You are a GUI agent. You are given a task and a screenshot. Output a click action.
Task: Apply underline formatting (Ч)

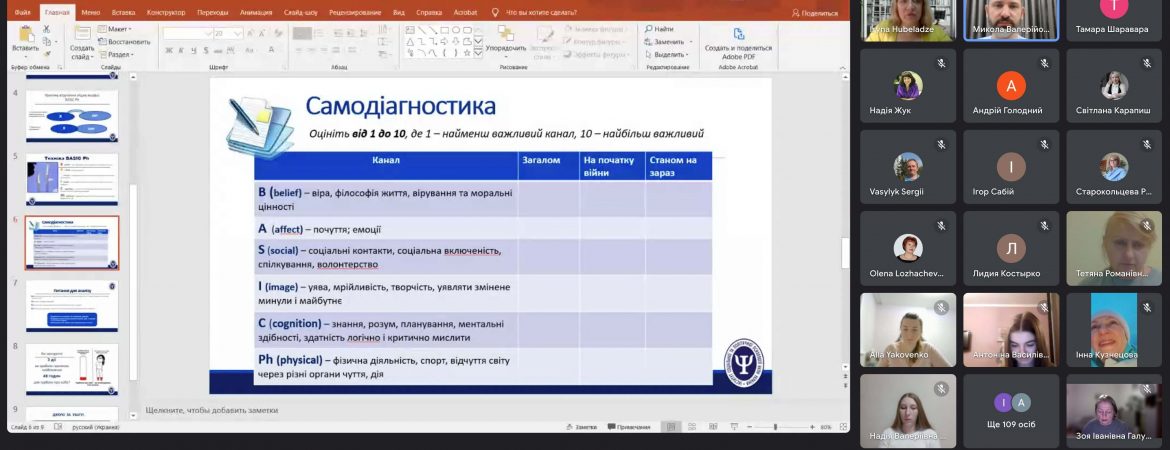[193, 50]
